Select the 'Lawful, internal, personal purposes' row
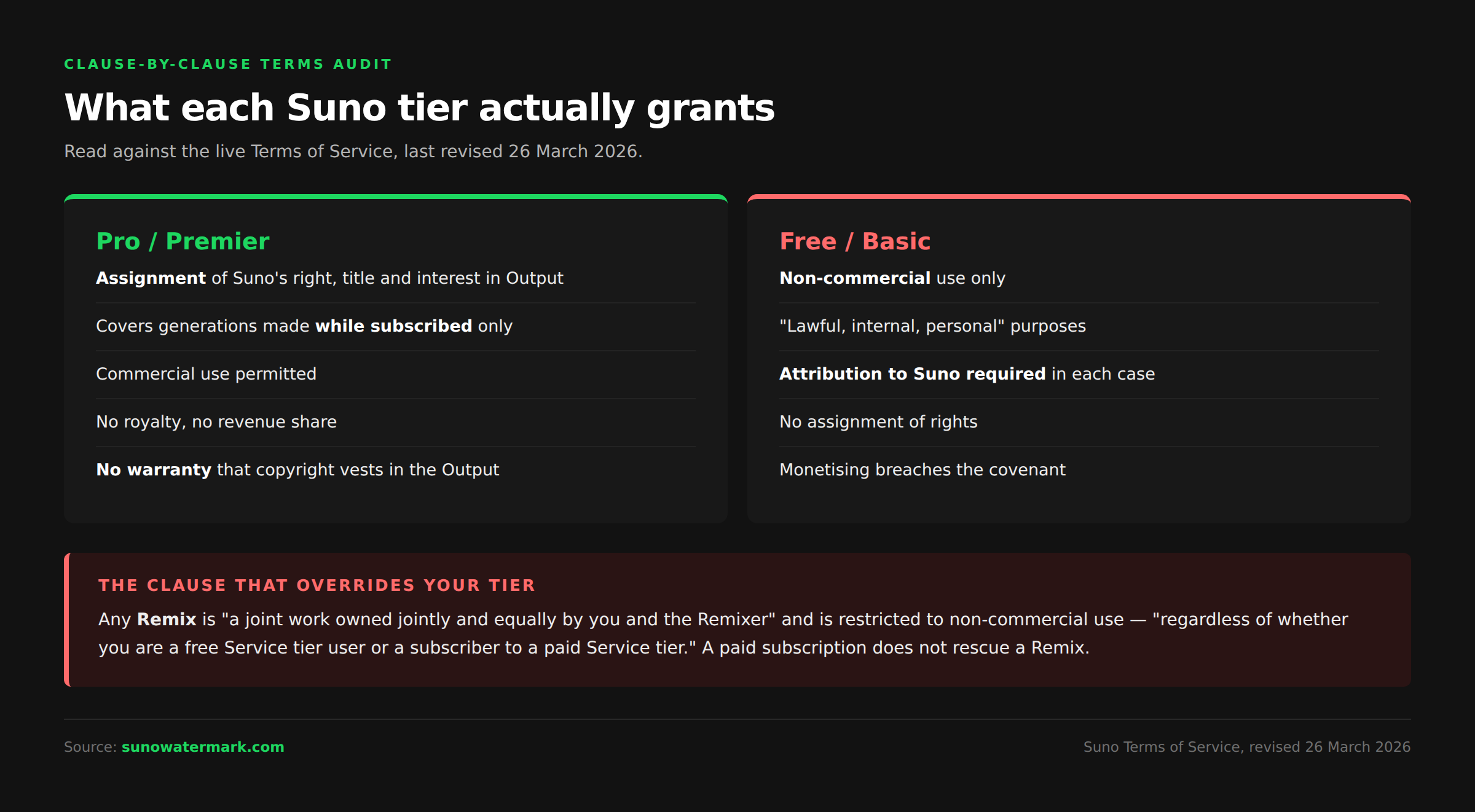 tap(1079, 326)
